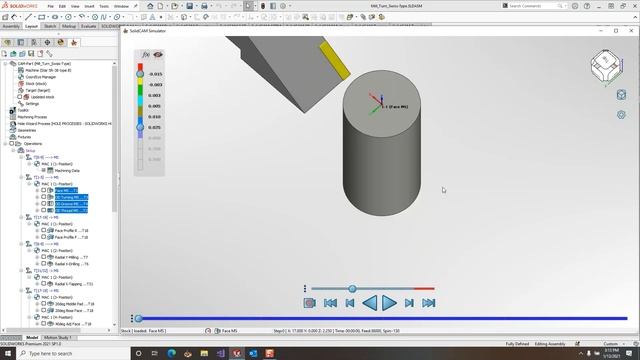
Task: Click the lower handle of the deviation color scale
Action: (x=140, y=127)
